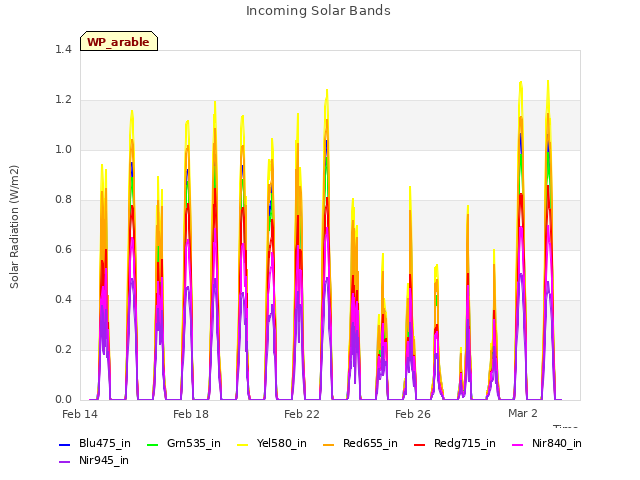The height and width of the screenshot is (480, 640).
Task: Select the Blu475_in legend label
Action: click(105, 444)
